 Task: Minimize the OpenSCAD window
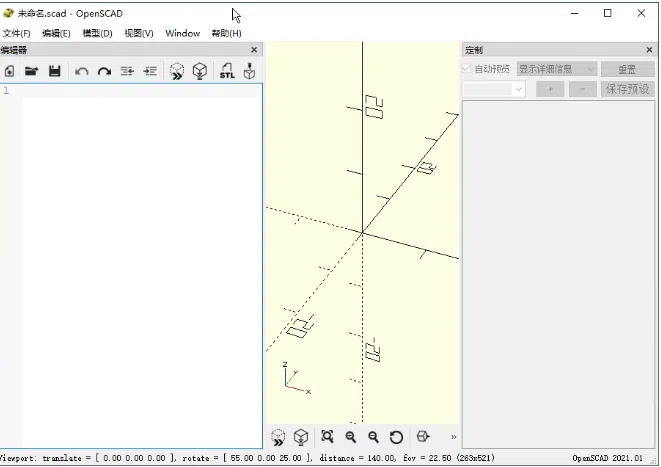click(x=575, y=13)
